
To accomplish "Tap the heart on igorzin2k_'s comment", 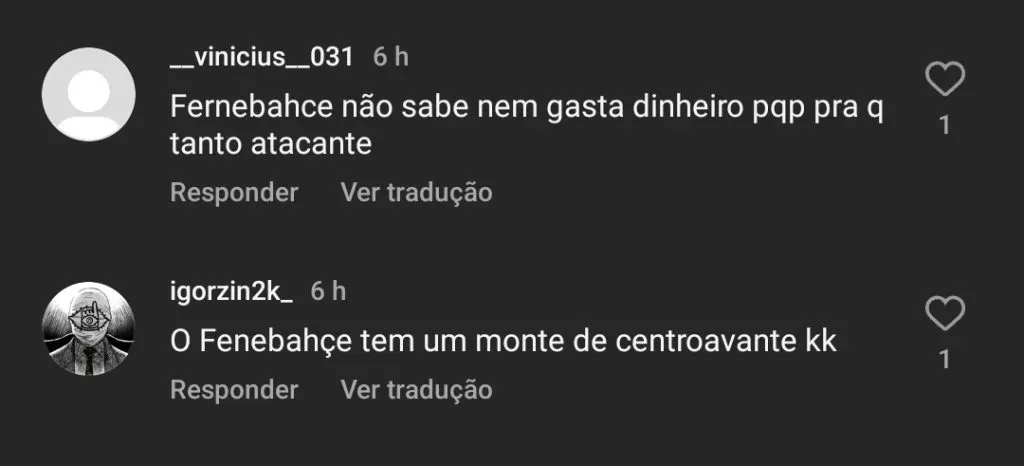I will (x=945, y=315).
